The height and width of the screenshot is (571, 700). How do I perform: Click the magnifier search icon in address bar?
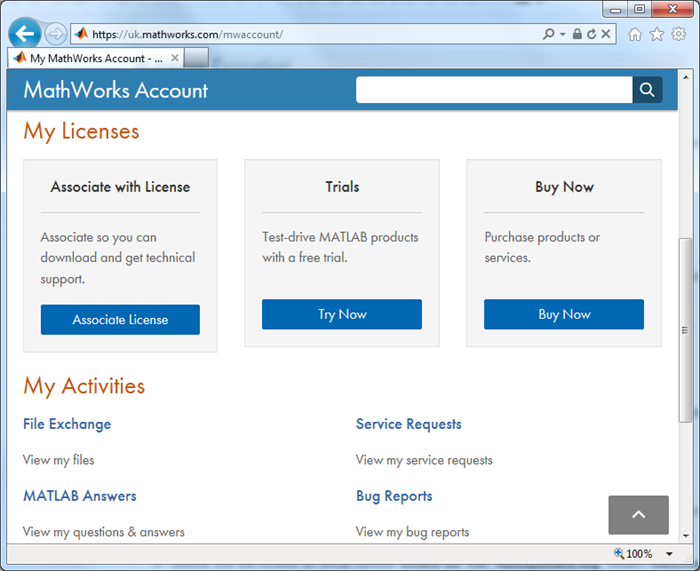pos(548,34)
